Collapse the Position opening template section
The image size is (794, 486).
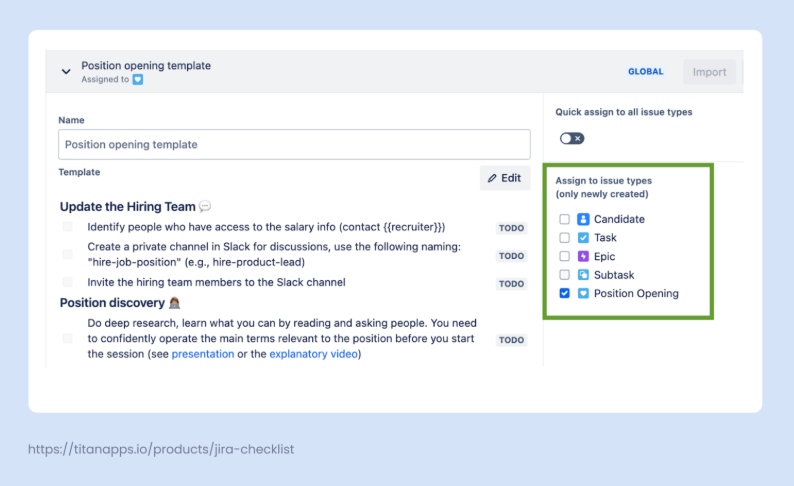click(x=66, y=72)
